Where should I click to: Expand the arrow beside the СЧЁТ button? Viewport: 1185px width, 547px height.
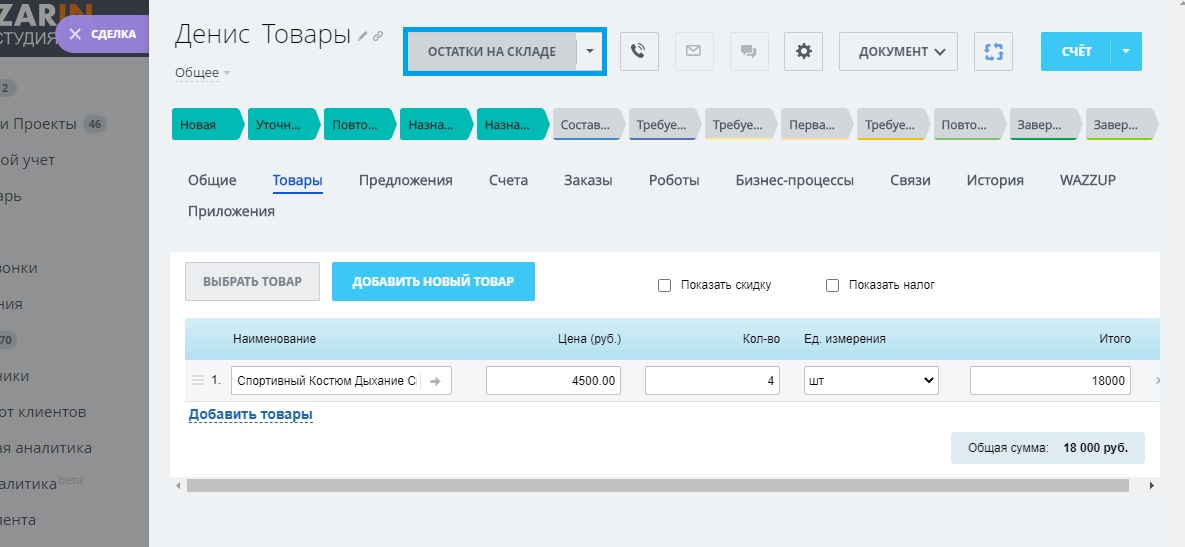[1126, 51]
